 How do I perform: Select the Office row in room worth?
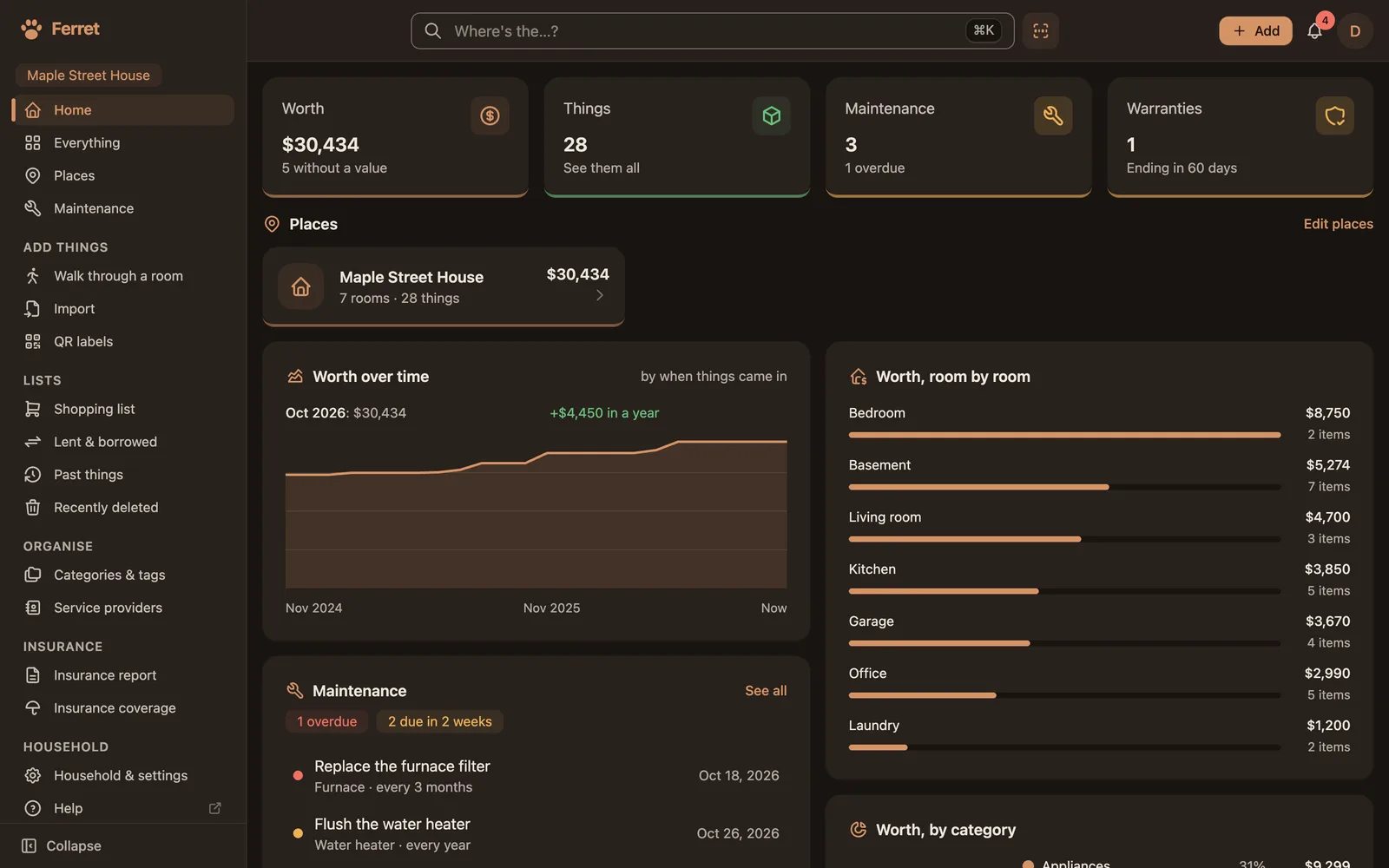(1099, 684)
